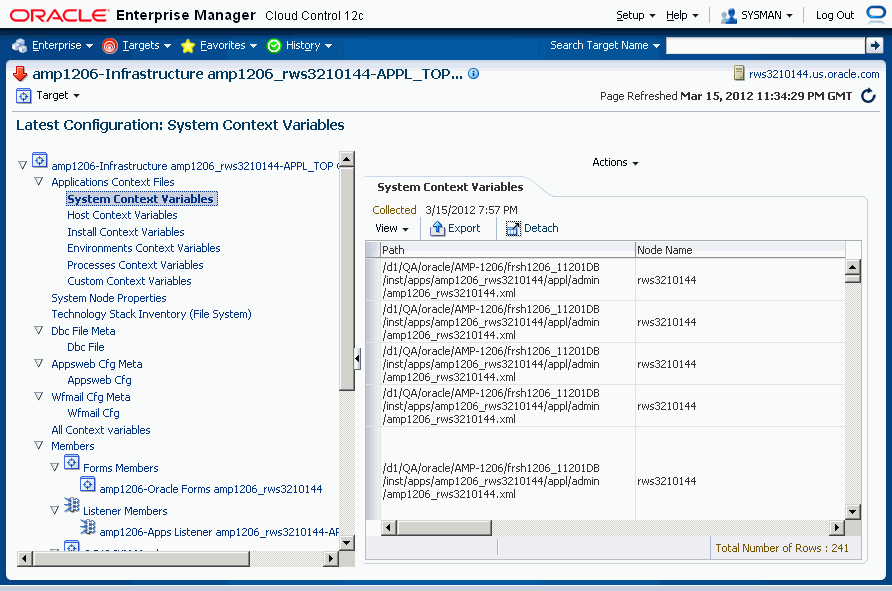Click the Enterprise cubes icon
This screenshot has width=892, height=591.
click(19, 46)
